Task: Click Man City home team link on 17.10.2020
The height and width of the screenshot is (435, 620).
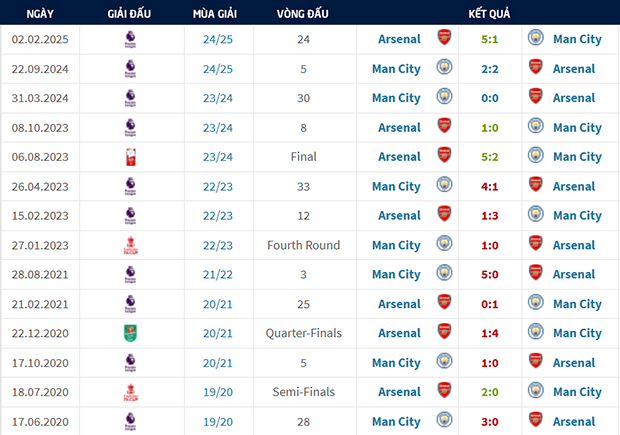Action: point(396,363)
